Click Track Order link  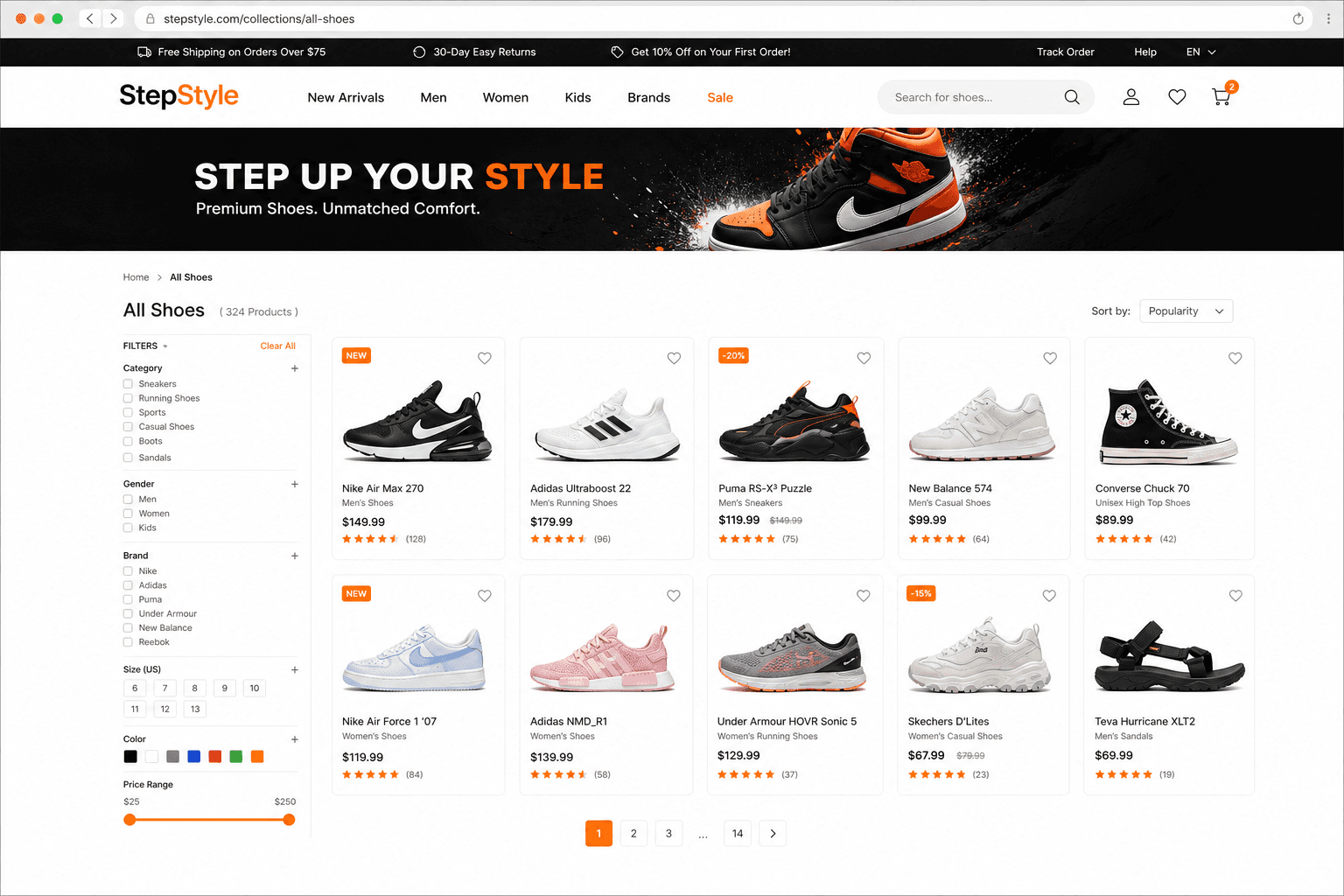pyautogui.click(x=1065, y=52)
